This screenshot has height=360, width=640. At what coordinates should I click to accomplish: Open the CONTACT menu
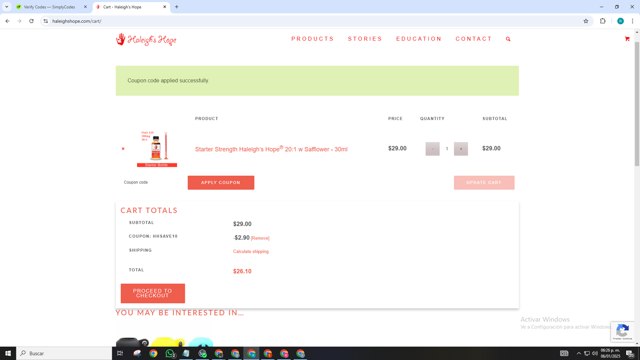tap(473, 39)
